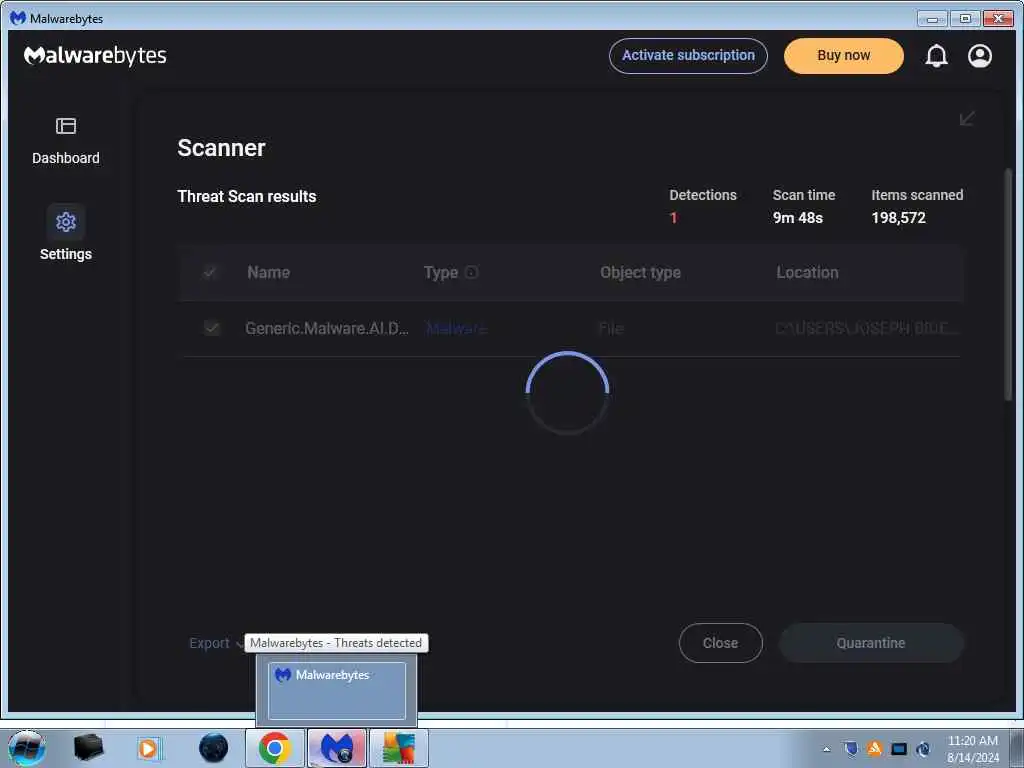This screenshot has height=768, width=1024.
Task: Click the scanner panel vertical scrollbar
Action: 1008,284
